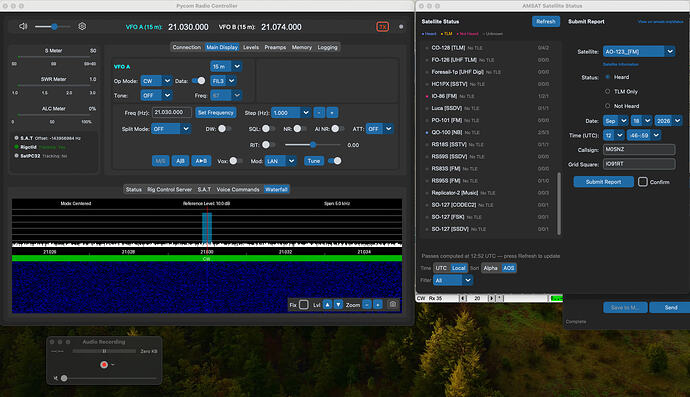Open the Mod LAN dropdown
Viewport: 690px width, 397px height.
280,161
